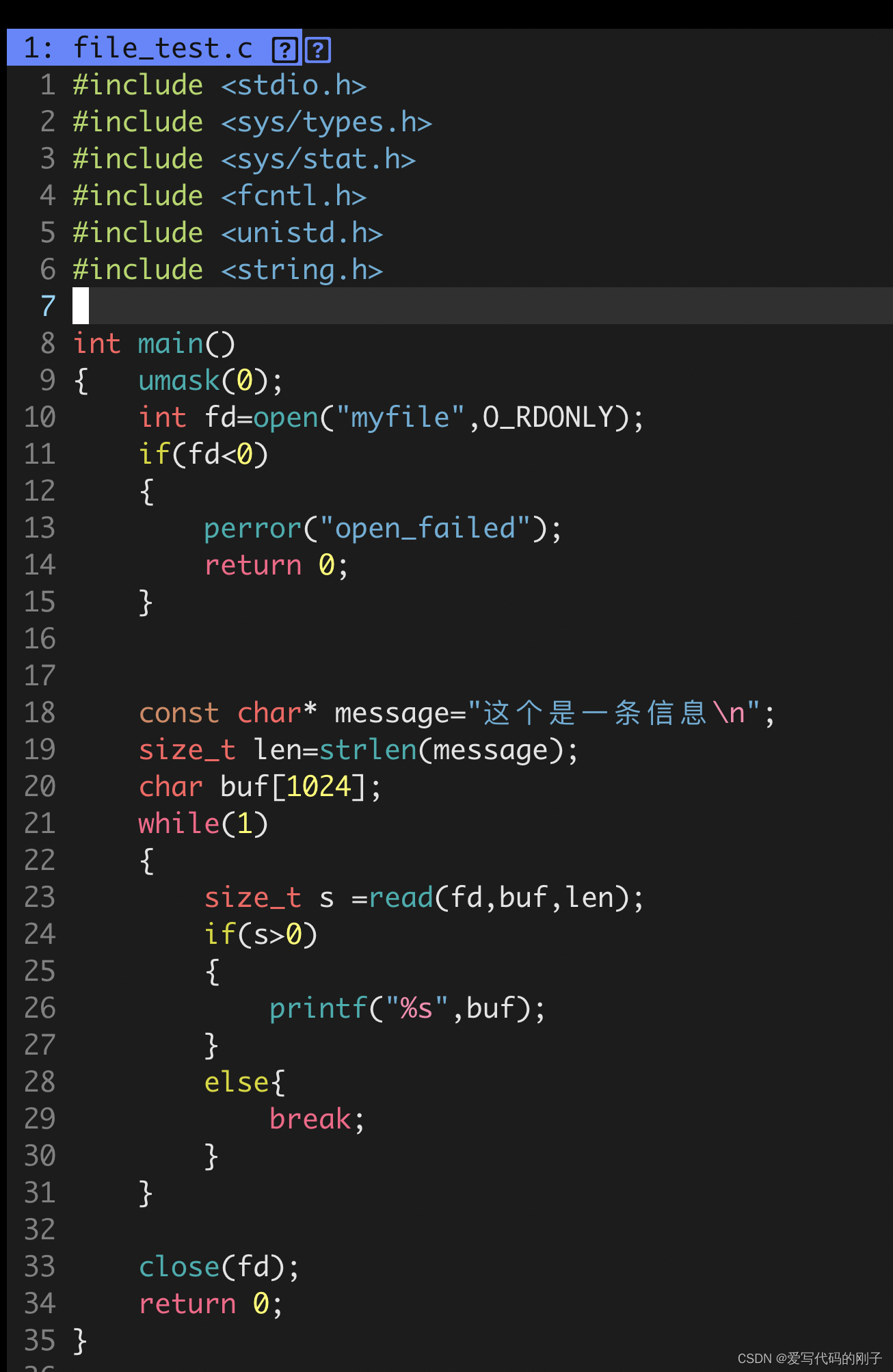The height and width of the screenshot is (1372, 893).
Task: Click the first question-mark icon in tab
Action: pos(284,50)
